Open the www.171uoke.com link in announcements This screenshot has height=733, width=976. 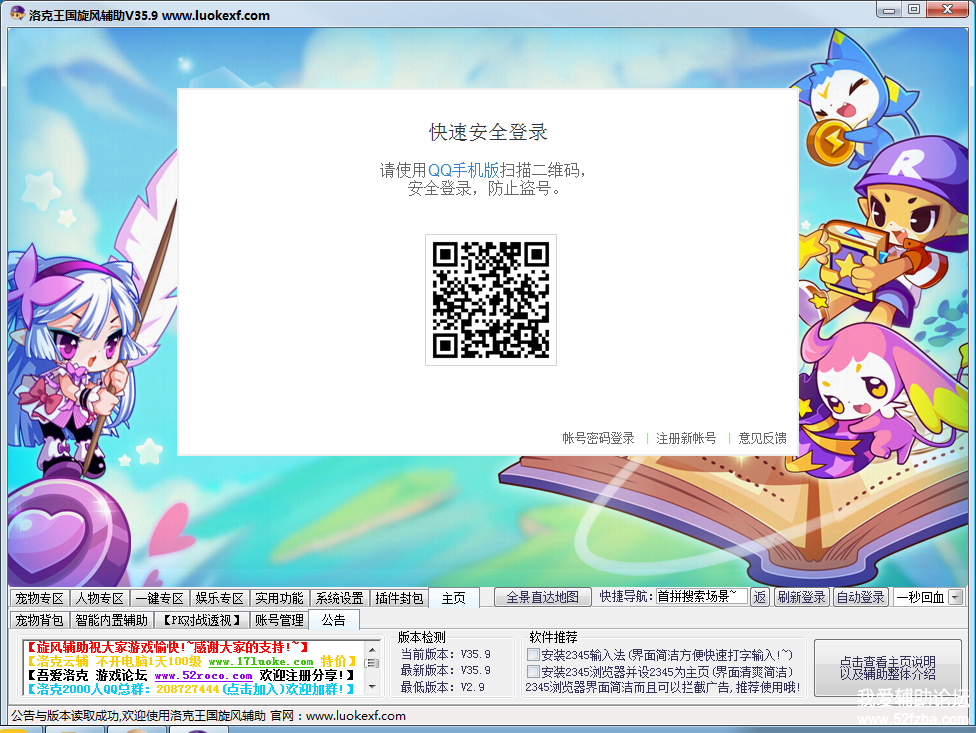261,662
